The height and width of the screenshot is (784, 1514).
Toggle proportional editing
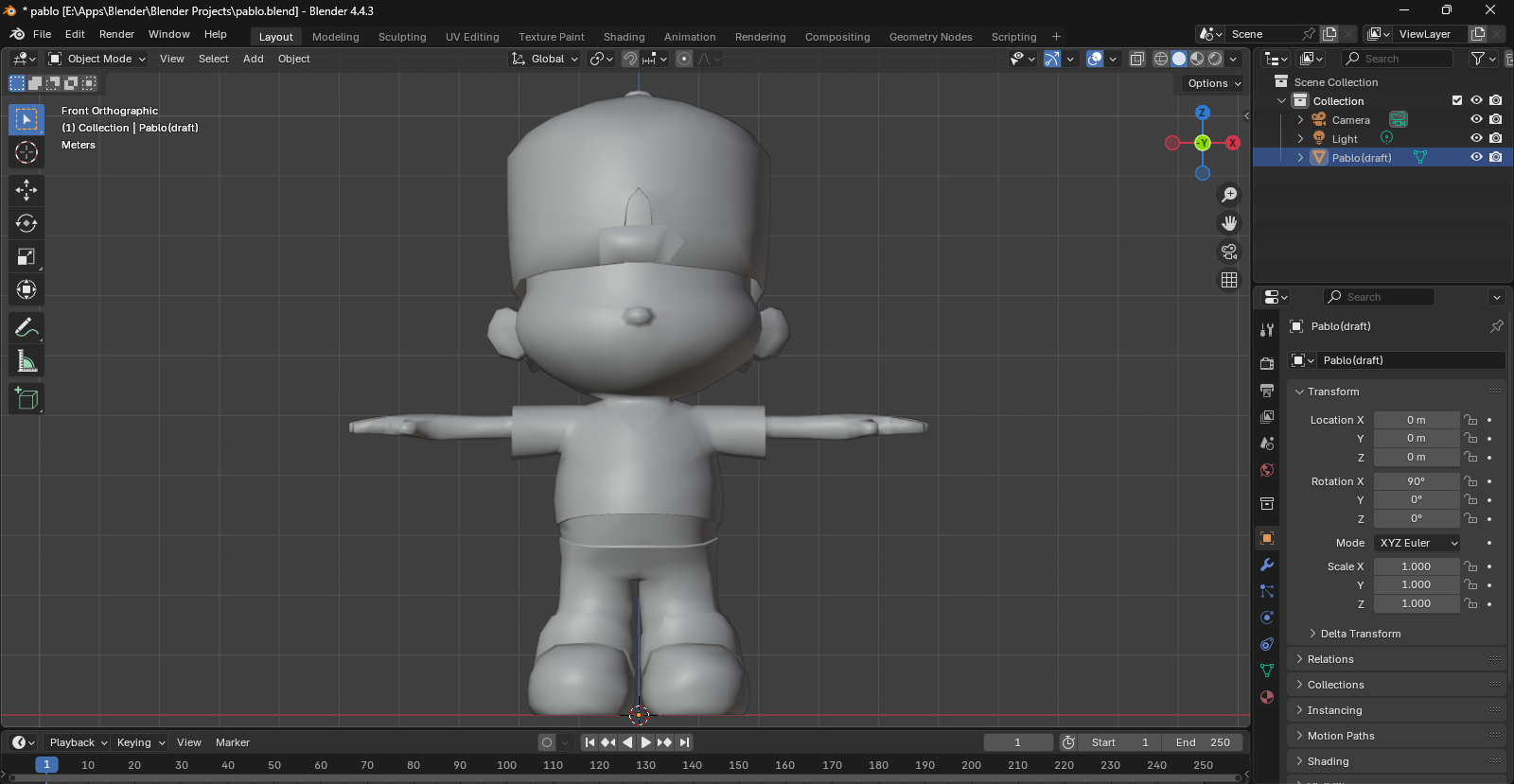(684, 59)
